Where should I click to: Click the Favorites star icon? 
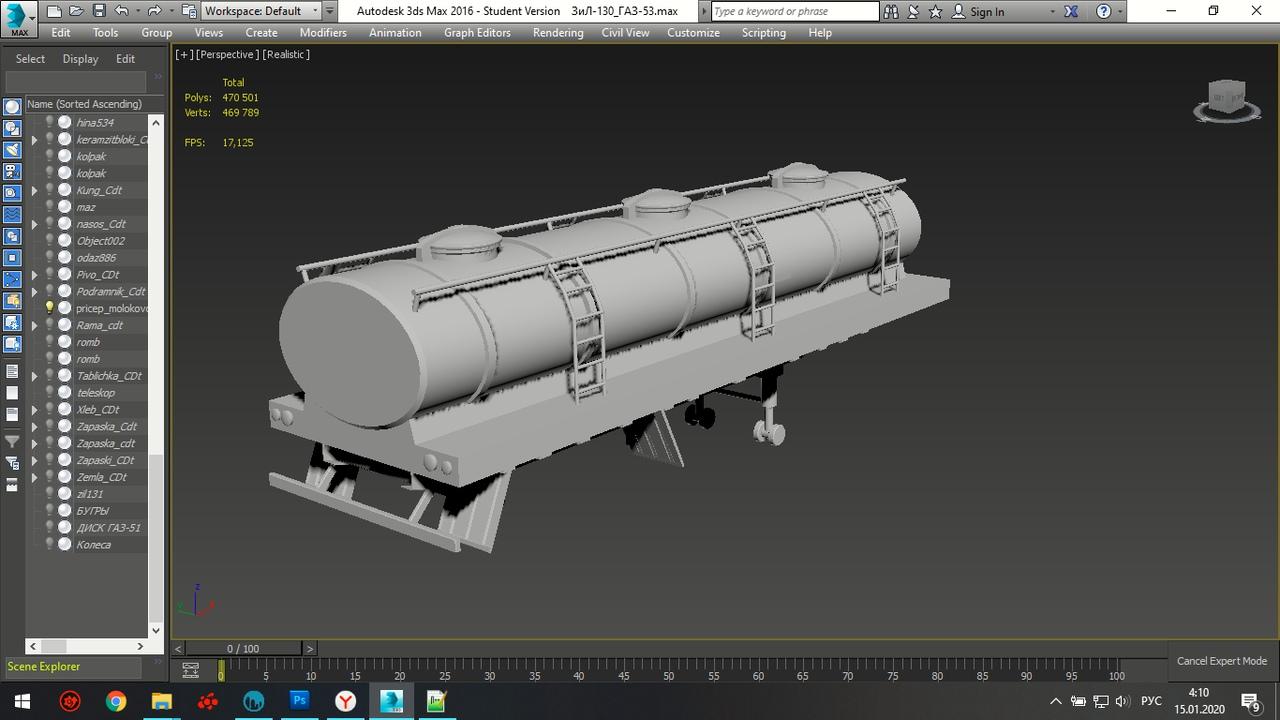click(x=935, y=11)
